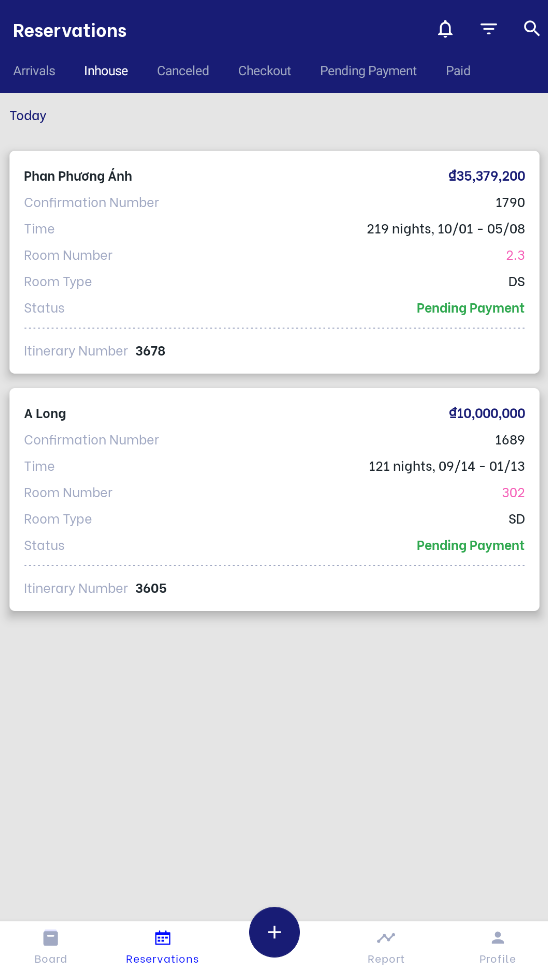Tap room number 2.3 link
This screenshot has width=548, height=969.
point(515,255)
